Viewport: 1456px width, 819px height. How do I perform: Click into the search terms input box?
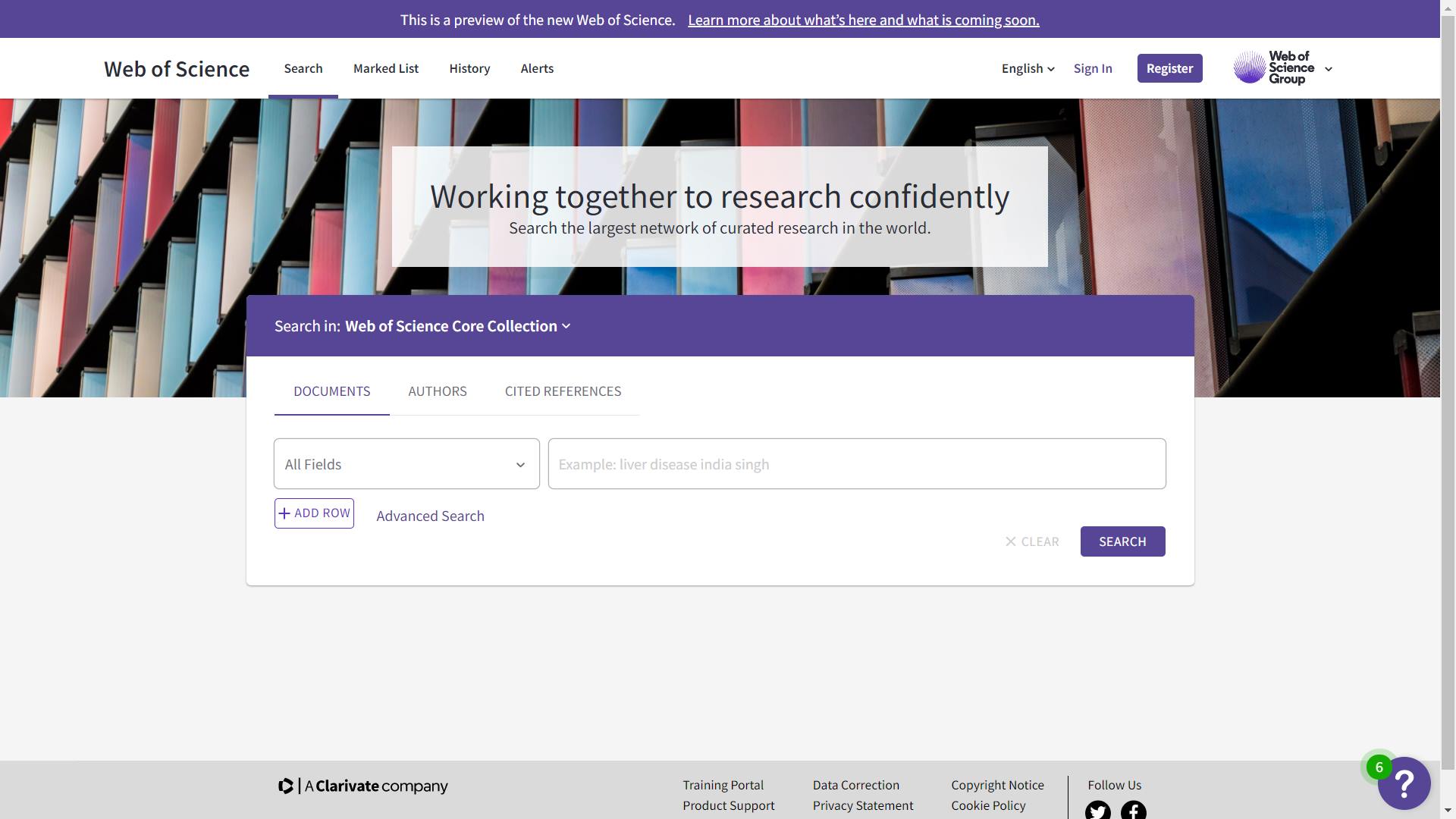(x=857, y=464)
